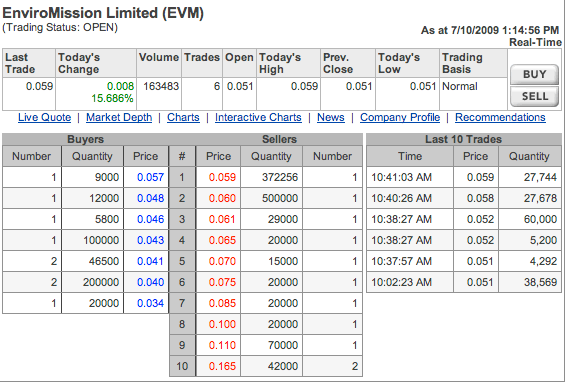Select seller price 0.100
The width and height of the screenshot is (565, 383).
coord(222,324)
